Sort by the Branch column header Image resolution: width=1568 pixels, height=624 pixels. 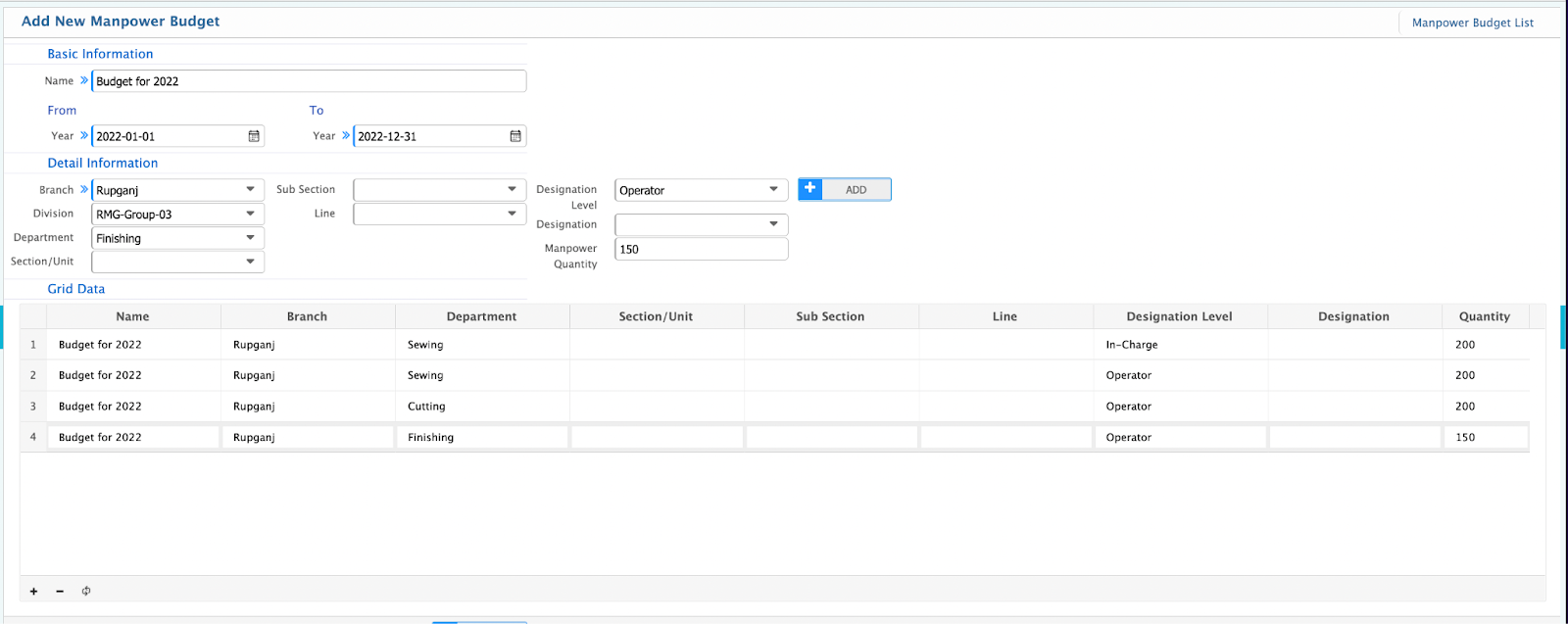point(308,316)
